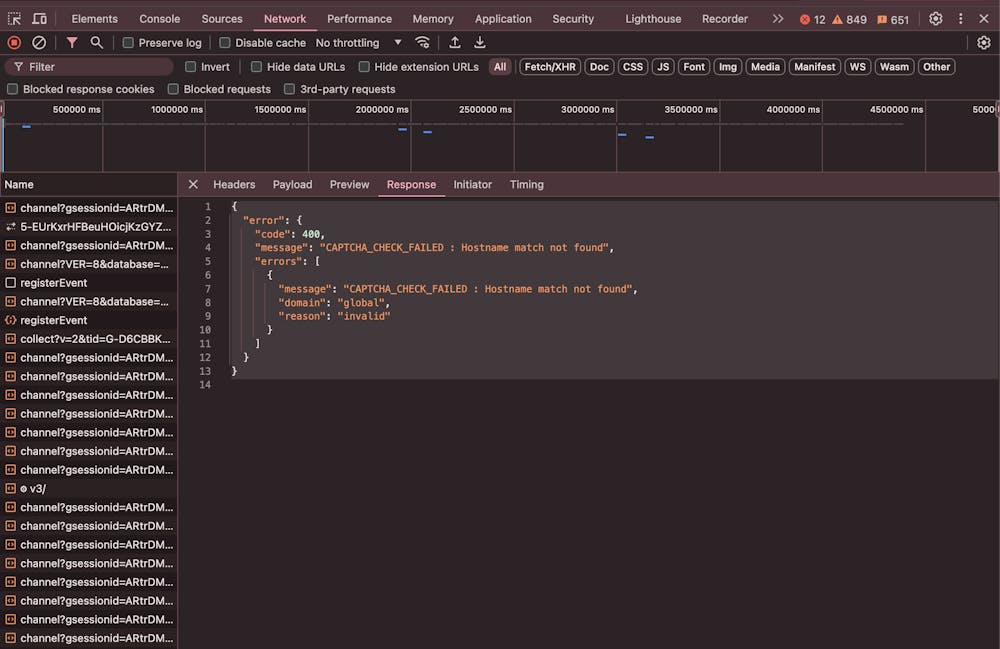Image resolution: width=1000 pixels, height=649 pixels.
Task: Tick the Blocked requests checkbox
Action: pyautogui.click(x=174, y=89)
